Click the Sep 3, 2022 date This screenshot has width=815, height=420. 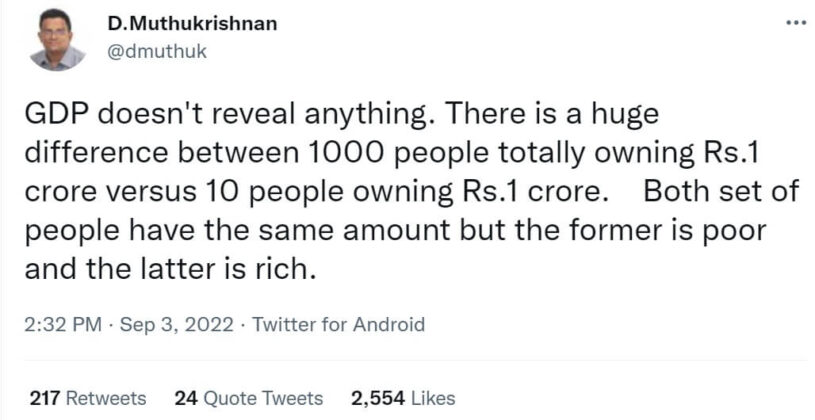point(173,324)
